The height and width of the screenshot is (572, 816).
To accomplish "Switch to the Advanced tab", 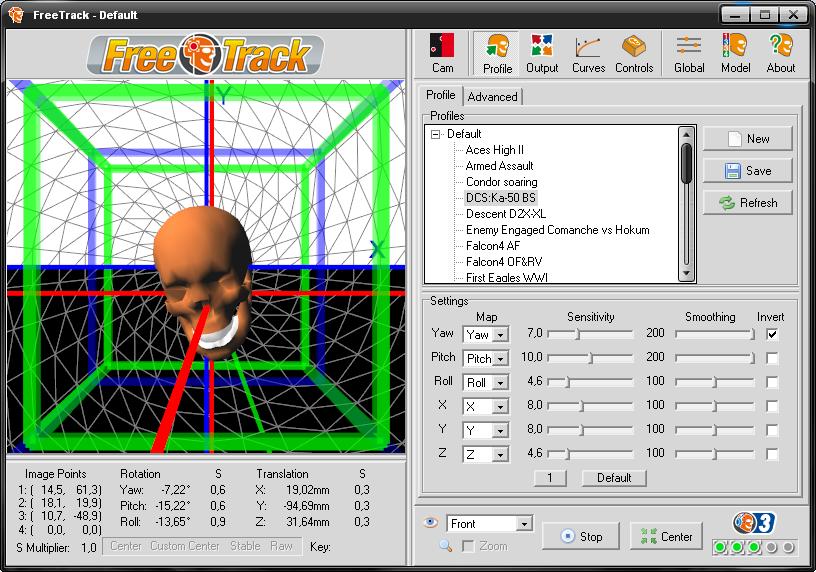I will 492,97.
